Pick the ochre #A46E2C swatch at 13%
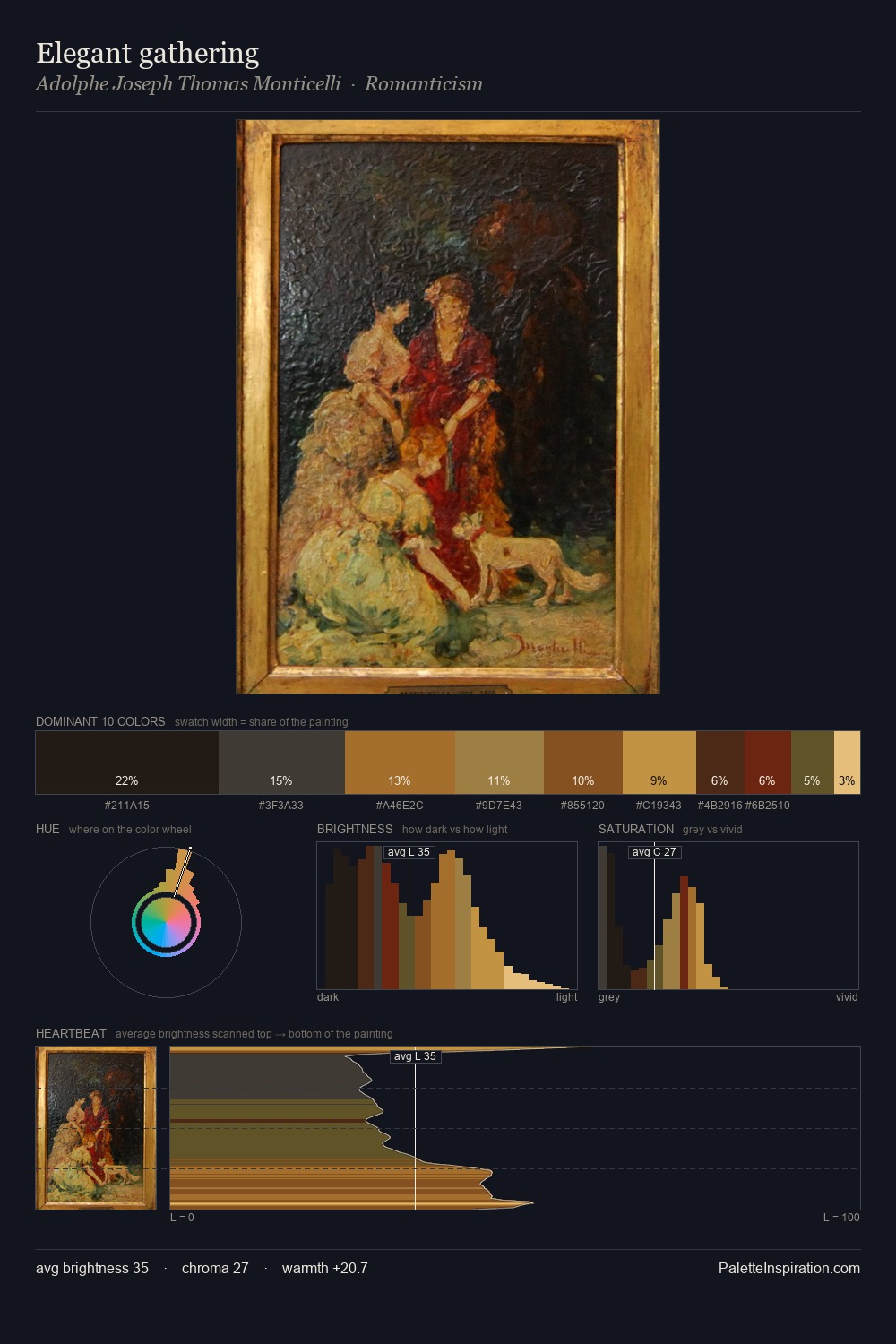 point(400,762)
